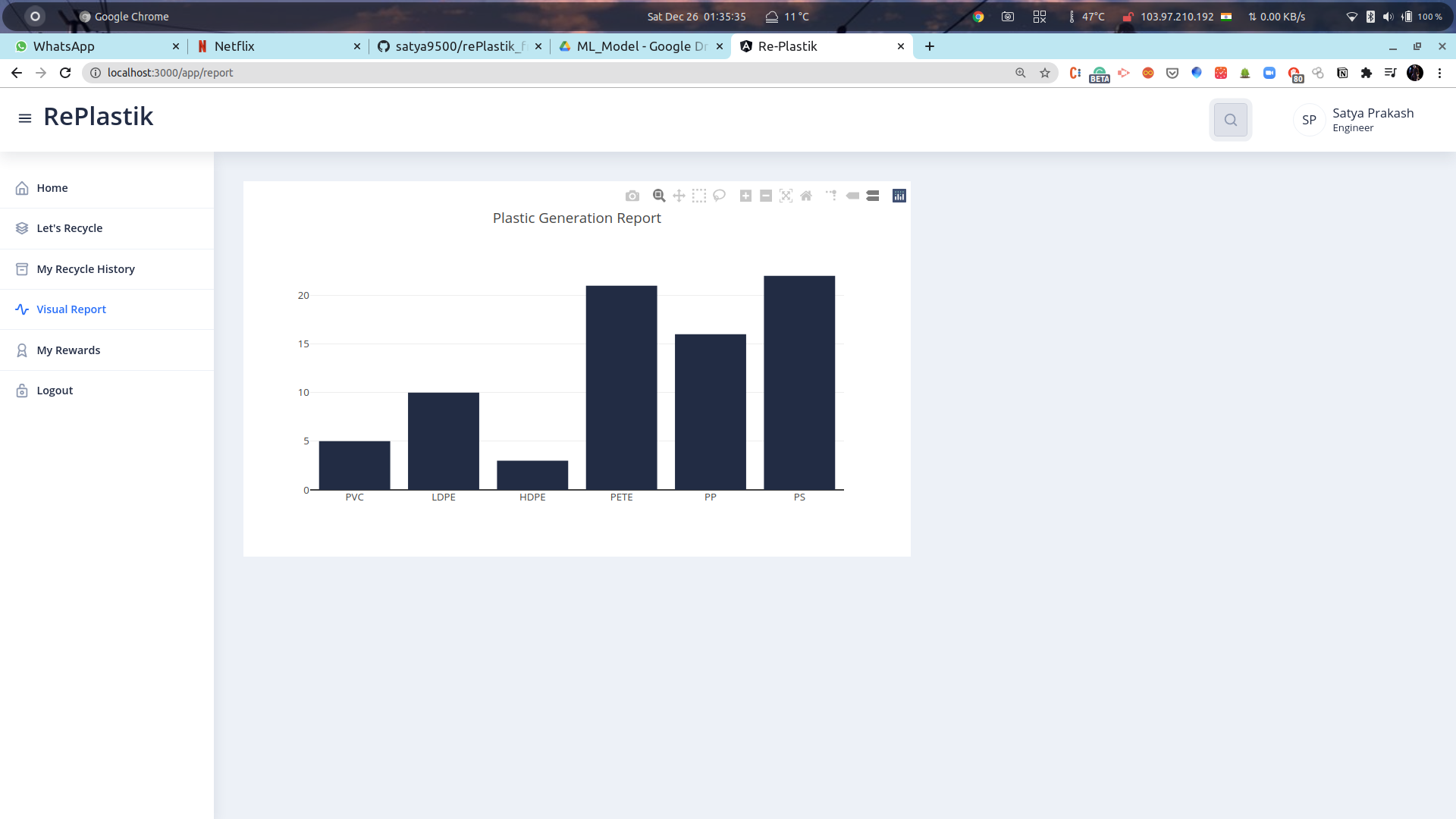Click Logout in the sidebar
This screenshot has height=819, width=1456.
coord(55,391)
